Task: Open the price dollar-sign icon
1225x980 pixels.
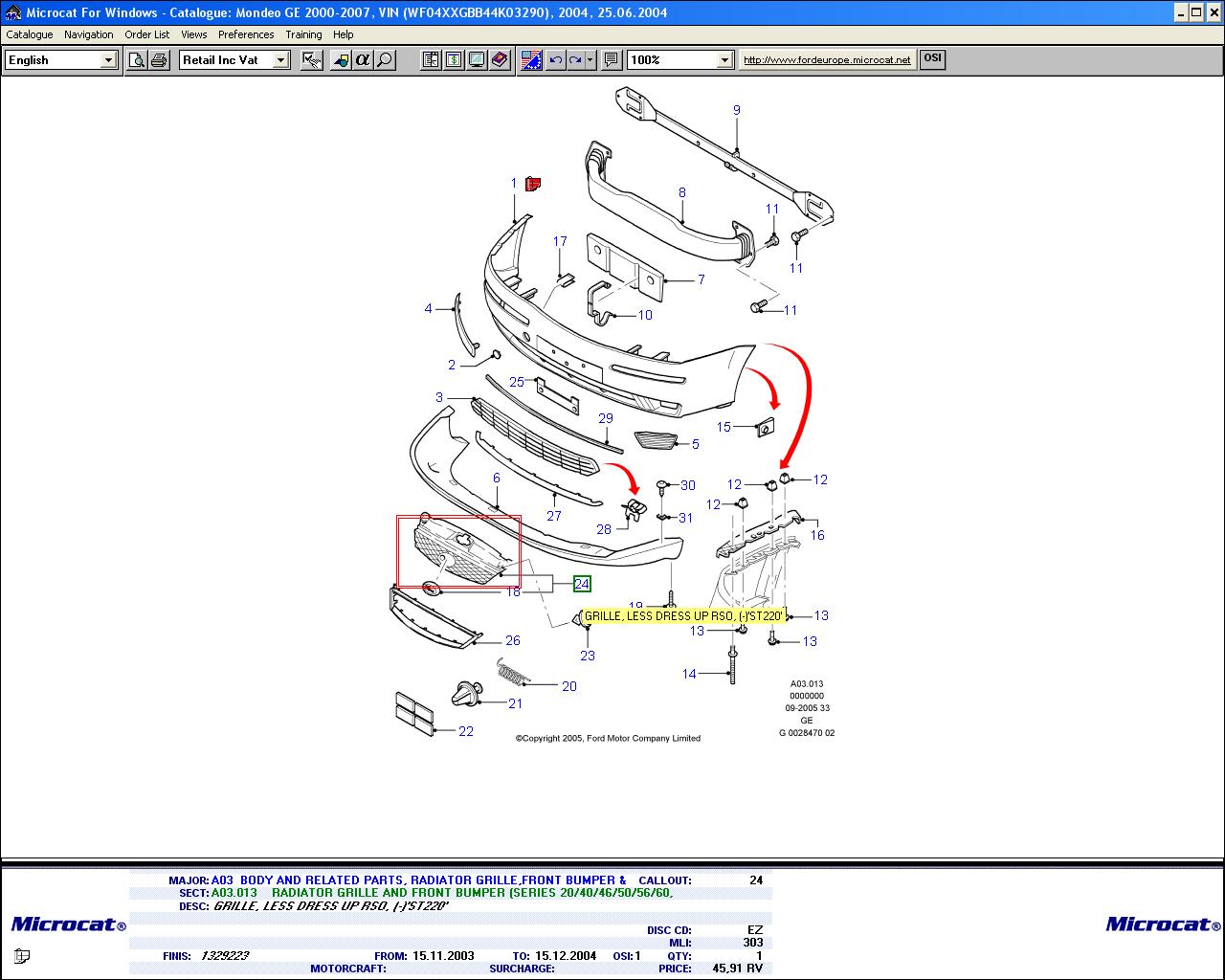Action: (454, 60)
